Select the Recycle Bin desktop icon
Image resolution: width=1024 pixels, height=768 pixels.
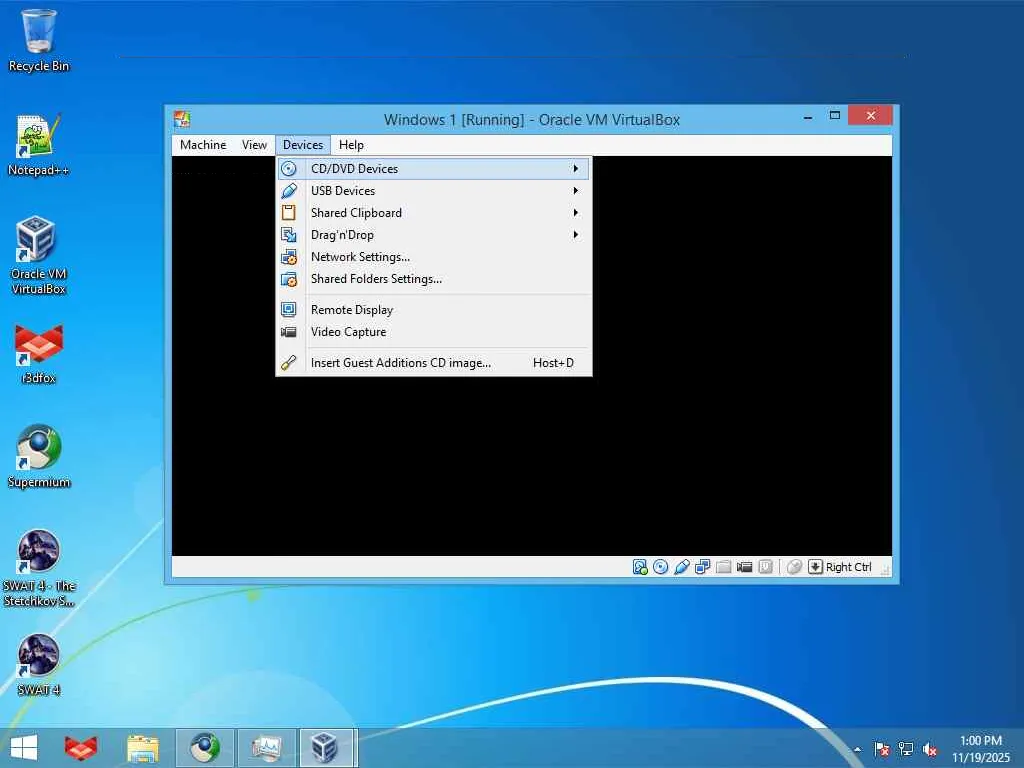[39, 40]
